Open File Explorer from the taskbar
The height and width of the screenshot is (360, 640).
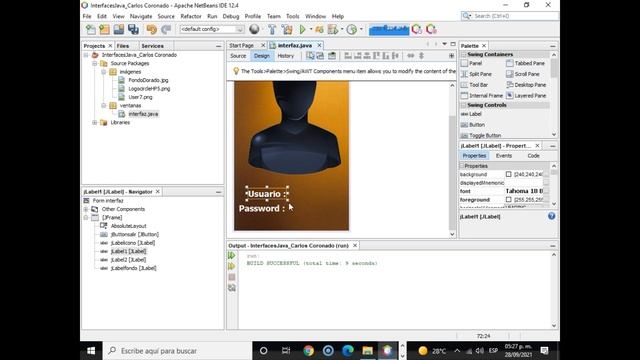pyautogui.click(x=367, y=351)
